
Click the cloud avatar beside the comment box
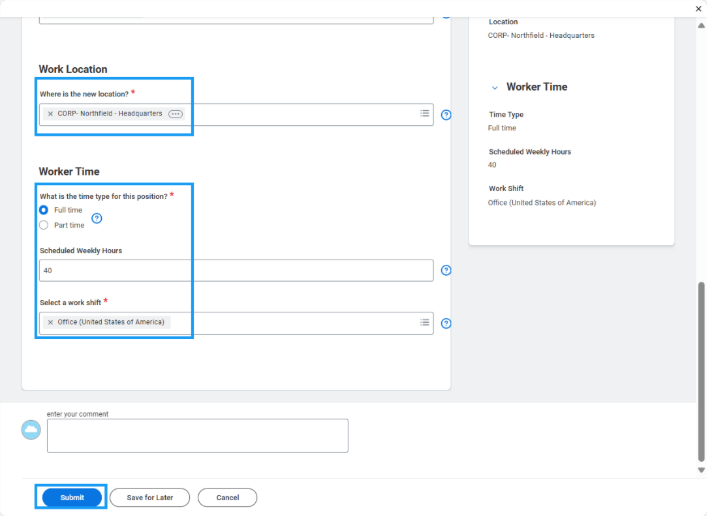tap(32, 430)
